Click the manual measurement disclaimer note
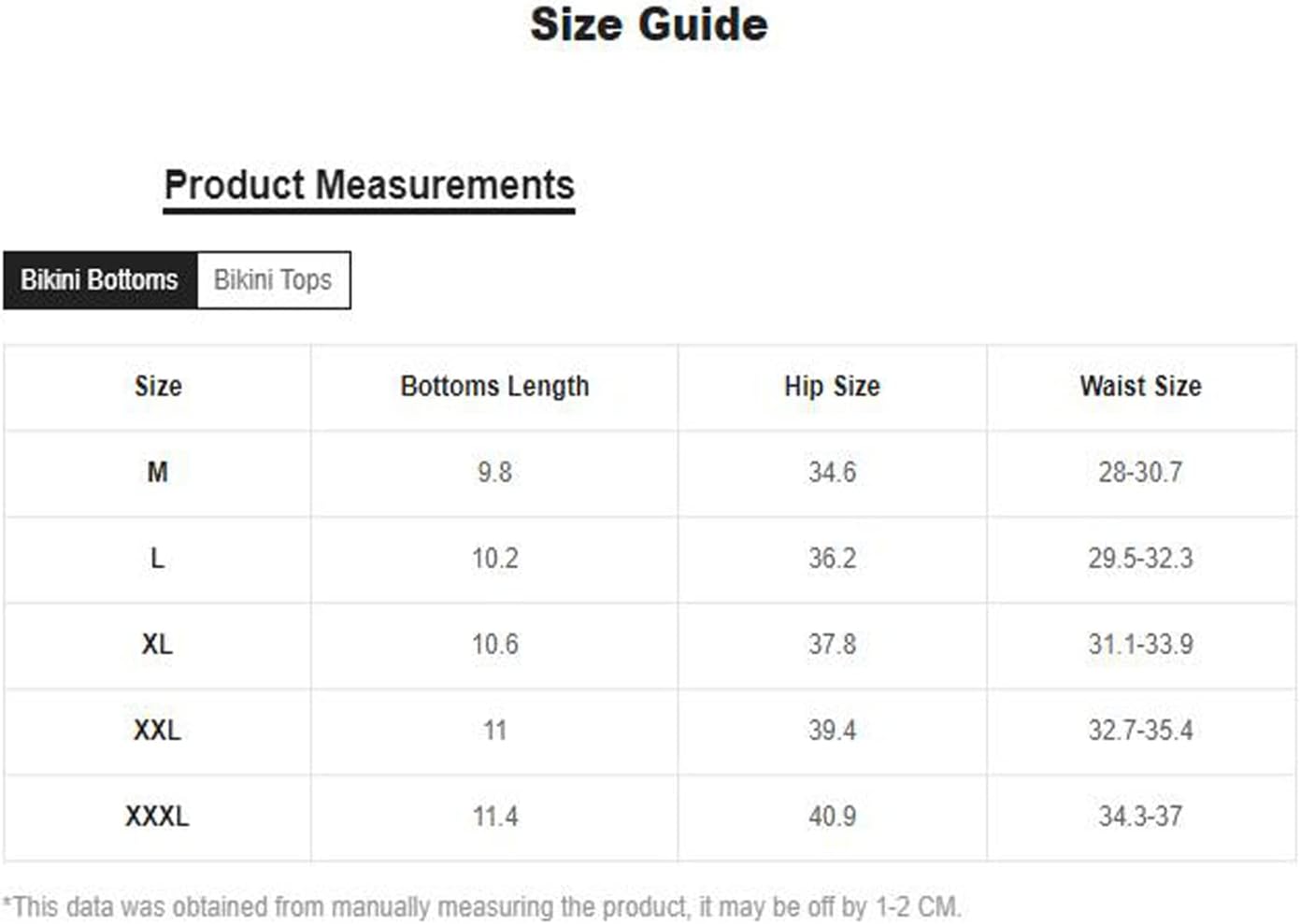Viewport: 1300px width, 924px height. (482, 906)
